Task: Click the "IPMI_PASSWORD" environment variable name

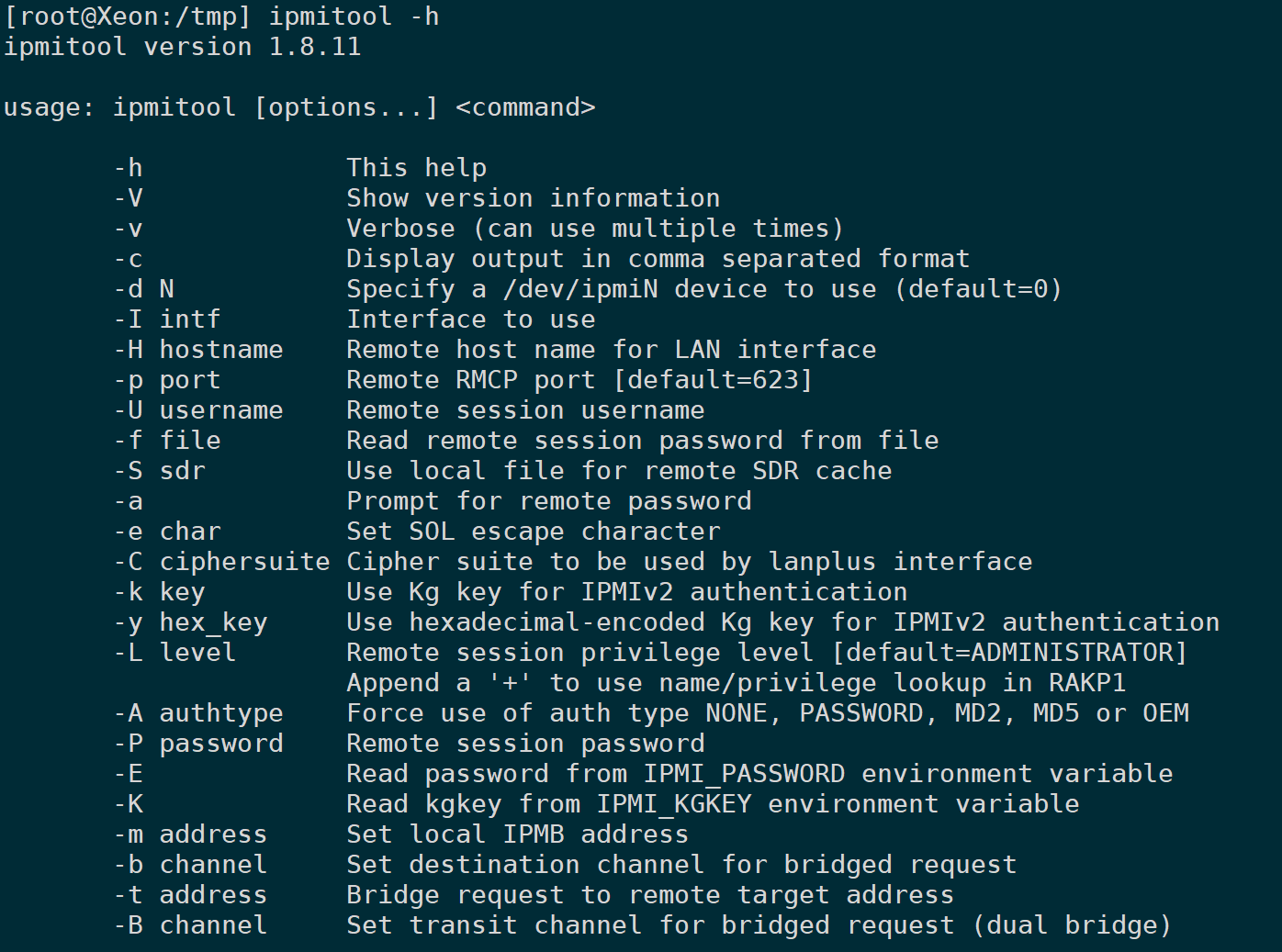Action: [744, 774]
